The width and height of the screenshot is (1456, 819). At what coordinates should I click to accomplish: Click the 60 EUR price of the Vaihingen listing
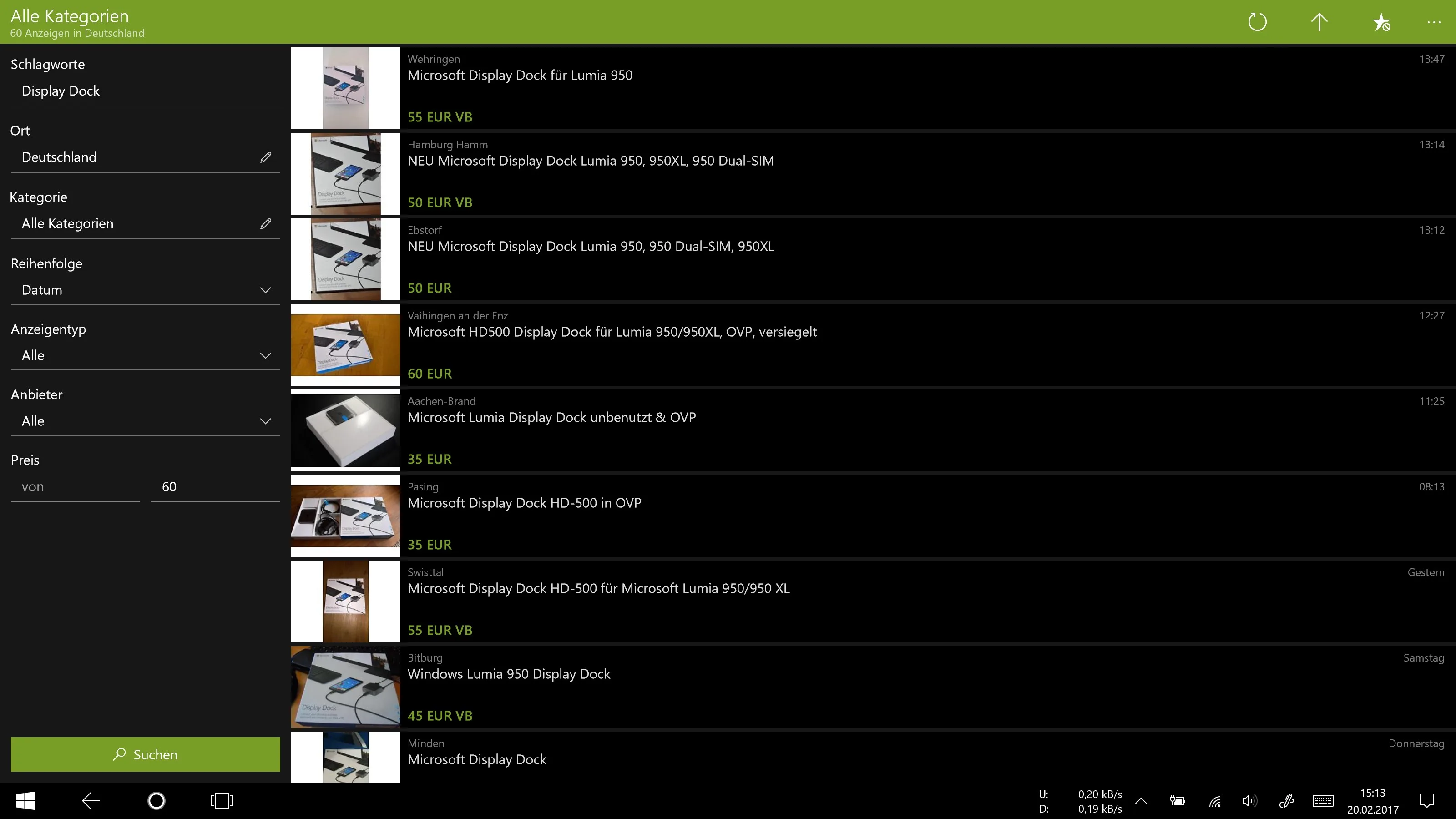tap(430, 374)
